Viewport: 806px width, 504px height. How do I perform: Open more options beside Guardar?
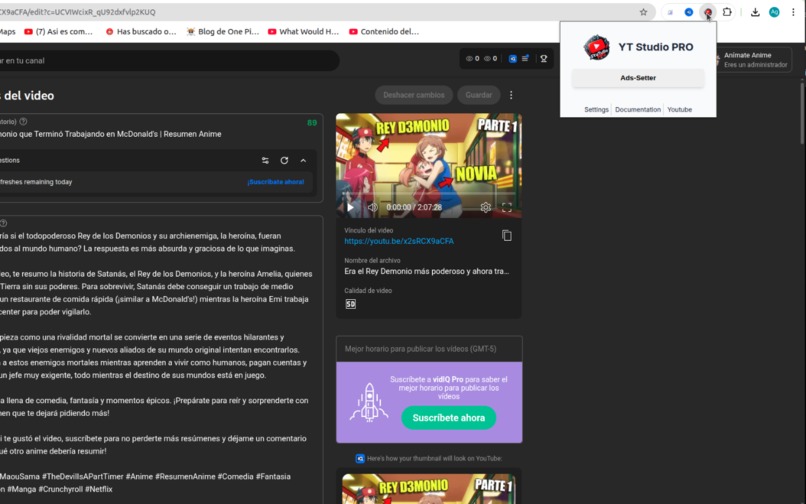coord(511,95)
